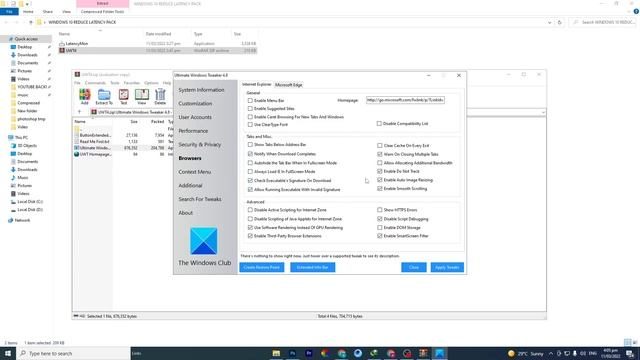Viewport: 640px width, 360px height.
Task: Click Ultimate Windows Tweaker taskbar icon
Action: (440, 353)
